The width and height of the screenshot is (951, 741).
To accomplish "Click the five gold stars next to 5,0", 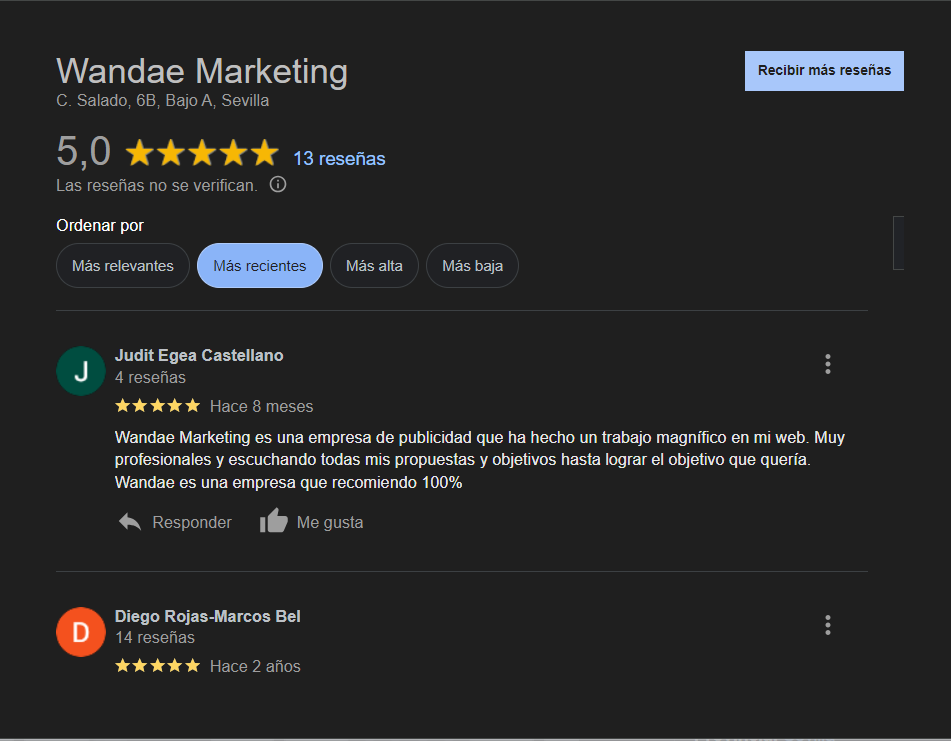I will click(x=202, y=153).
